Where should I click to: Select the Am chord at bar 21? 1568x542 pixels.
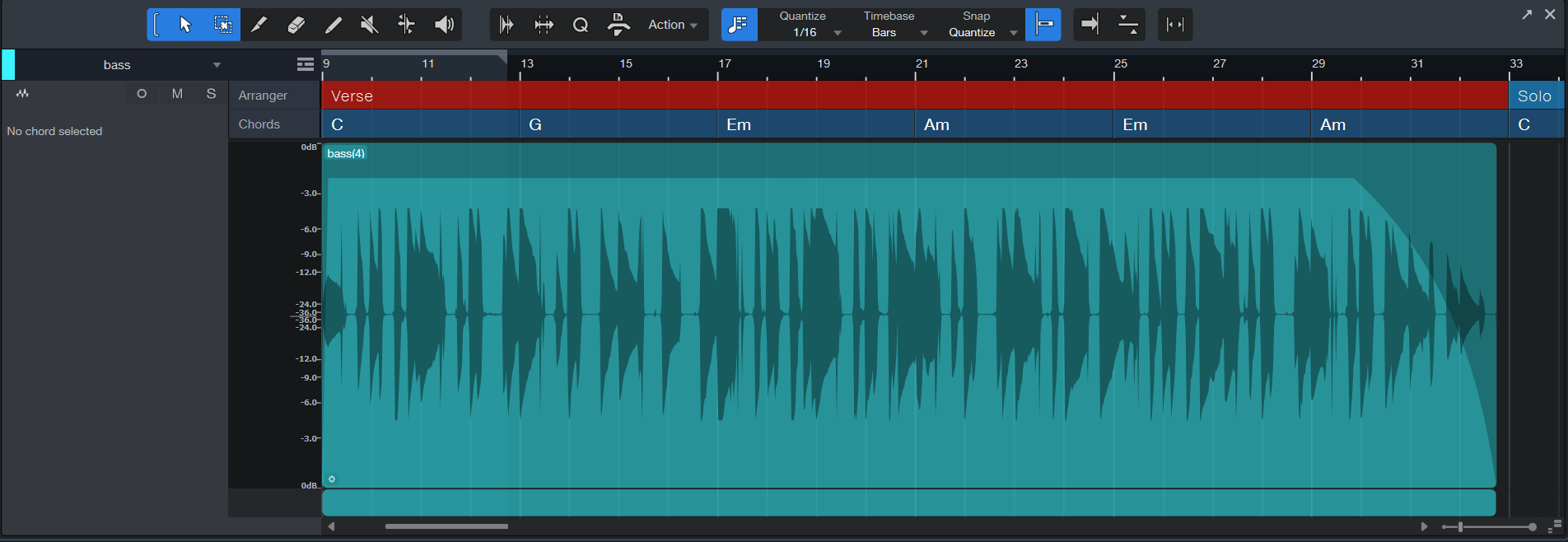tap(1014, 124)
